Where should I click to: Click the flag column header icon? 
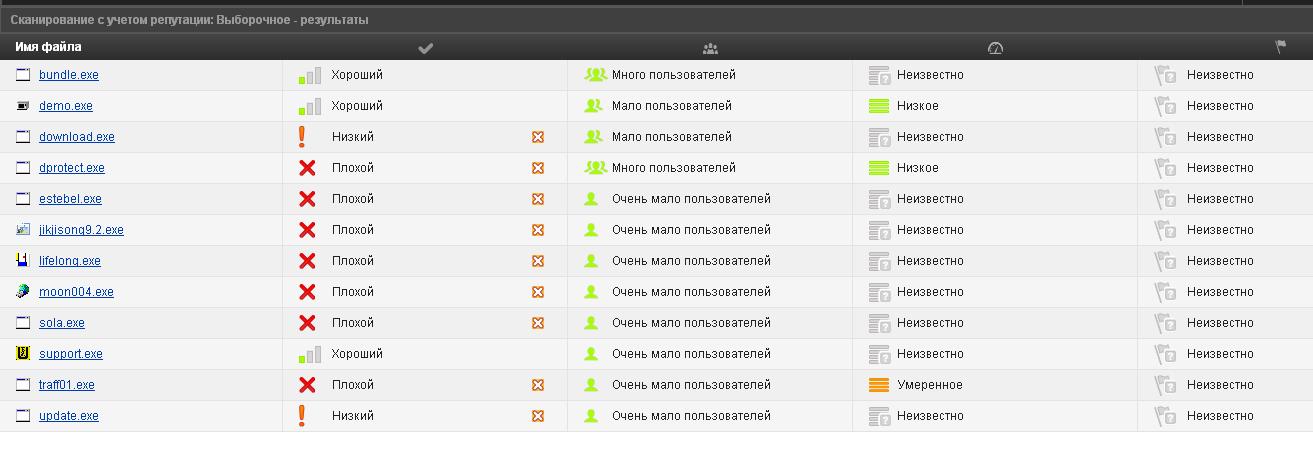coord(1280,47)
